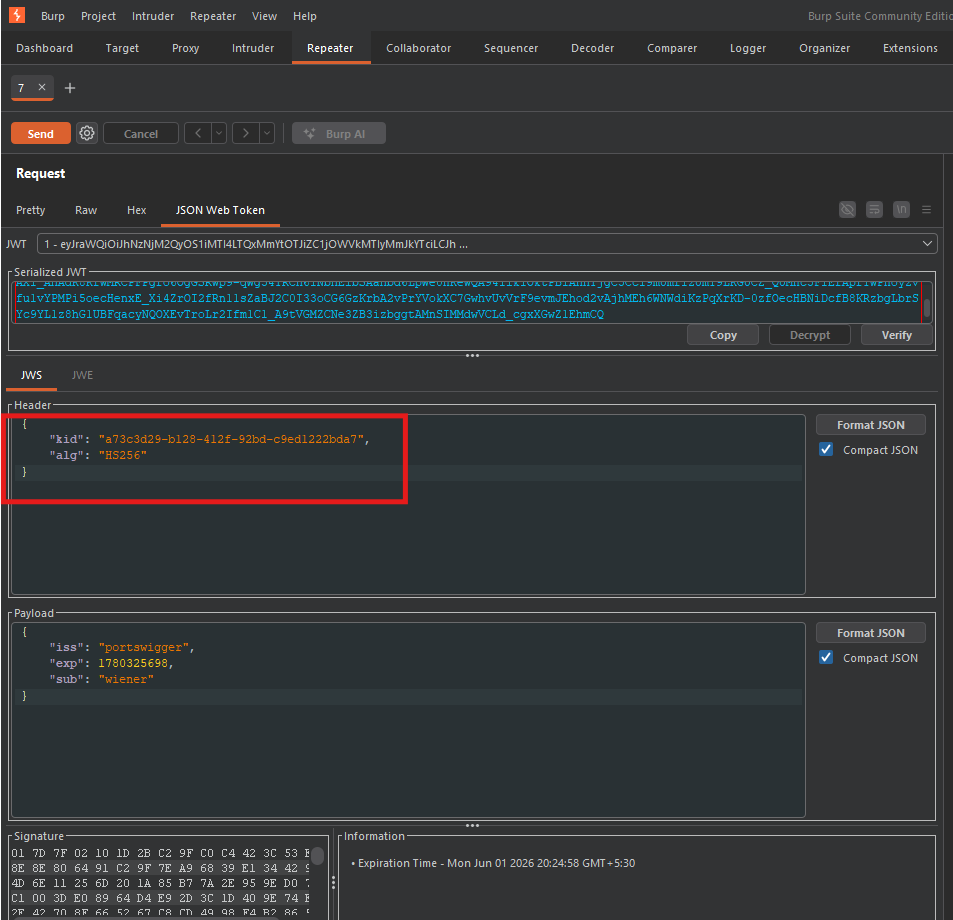Click the Signature hex scrollbar
Viewport: 953px width, 920px height.
(x=317, y=857)
